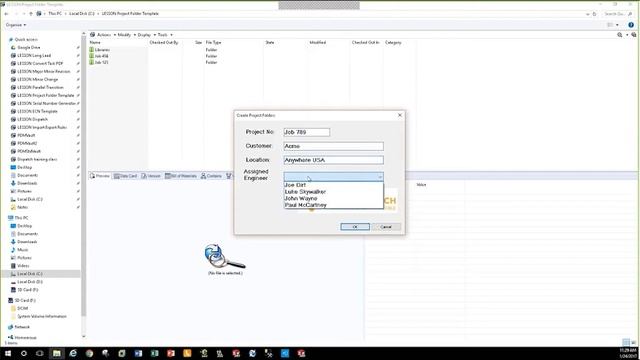Open LESSON Long Lead vault shortcut
This screenshot has height=360, width=640.
[x=34, y=56]
